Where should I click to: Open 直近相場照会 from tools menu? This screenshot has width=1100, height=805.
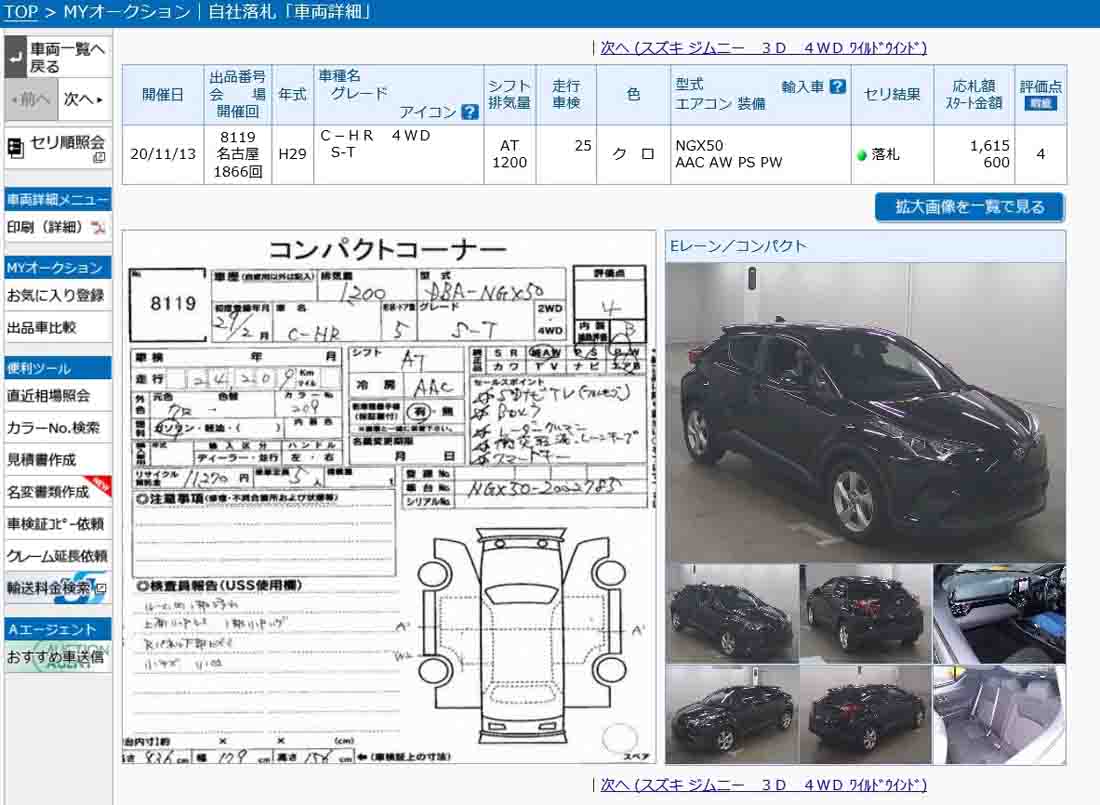pos(49,396)
